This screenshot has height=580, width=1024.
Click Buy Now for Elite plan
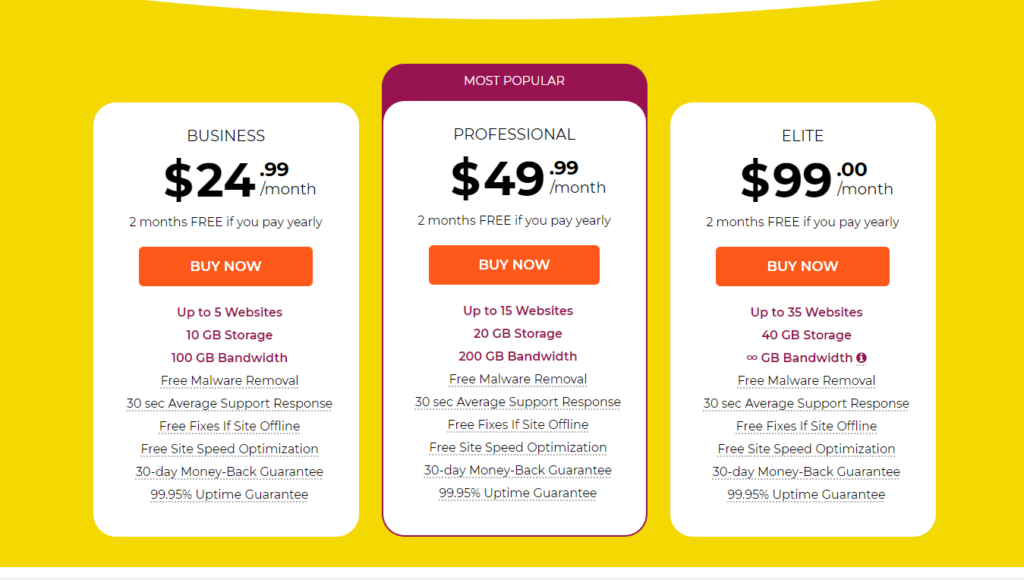click(803, 266)
